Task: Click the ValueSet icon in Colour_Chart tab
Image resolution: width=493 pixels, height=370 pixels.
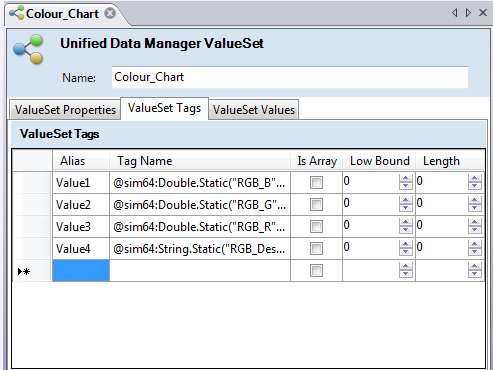Action: [x=16, y=13]
